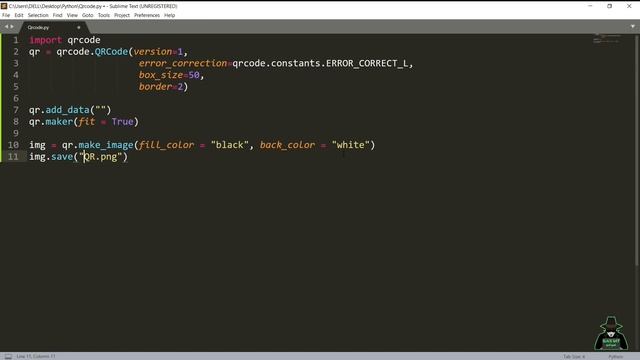Click the border parameter on line 5

click(155, 87)
